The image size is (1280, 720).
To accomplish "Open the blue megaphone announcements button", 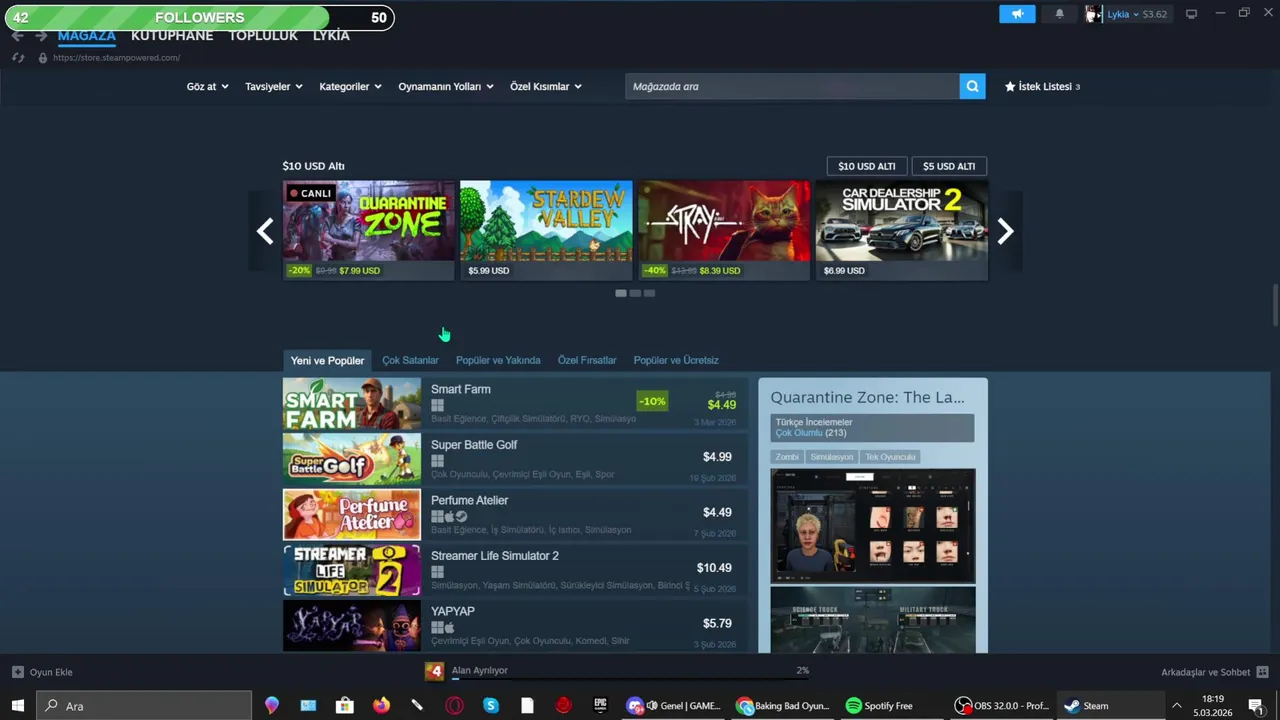I will coord(1017,14).
